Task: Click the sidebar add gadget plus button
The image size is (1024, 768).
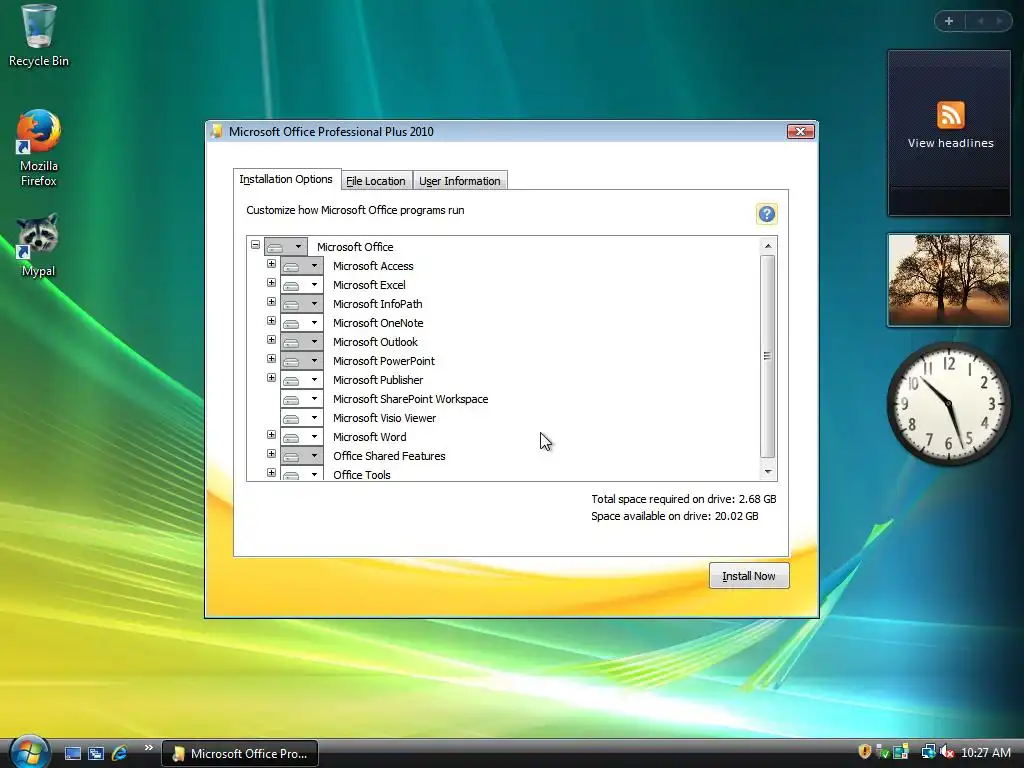Action: point(949,21)
